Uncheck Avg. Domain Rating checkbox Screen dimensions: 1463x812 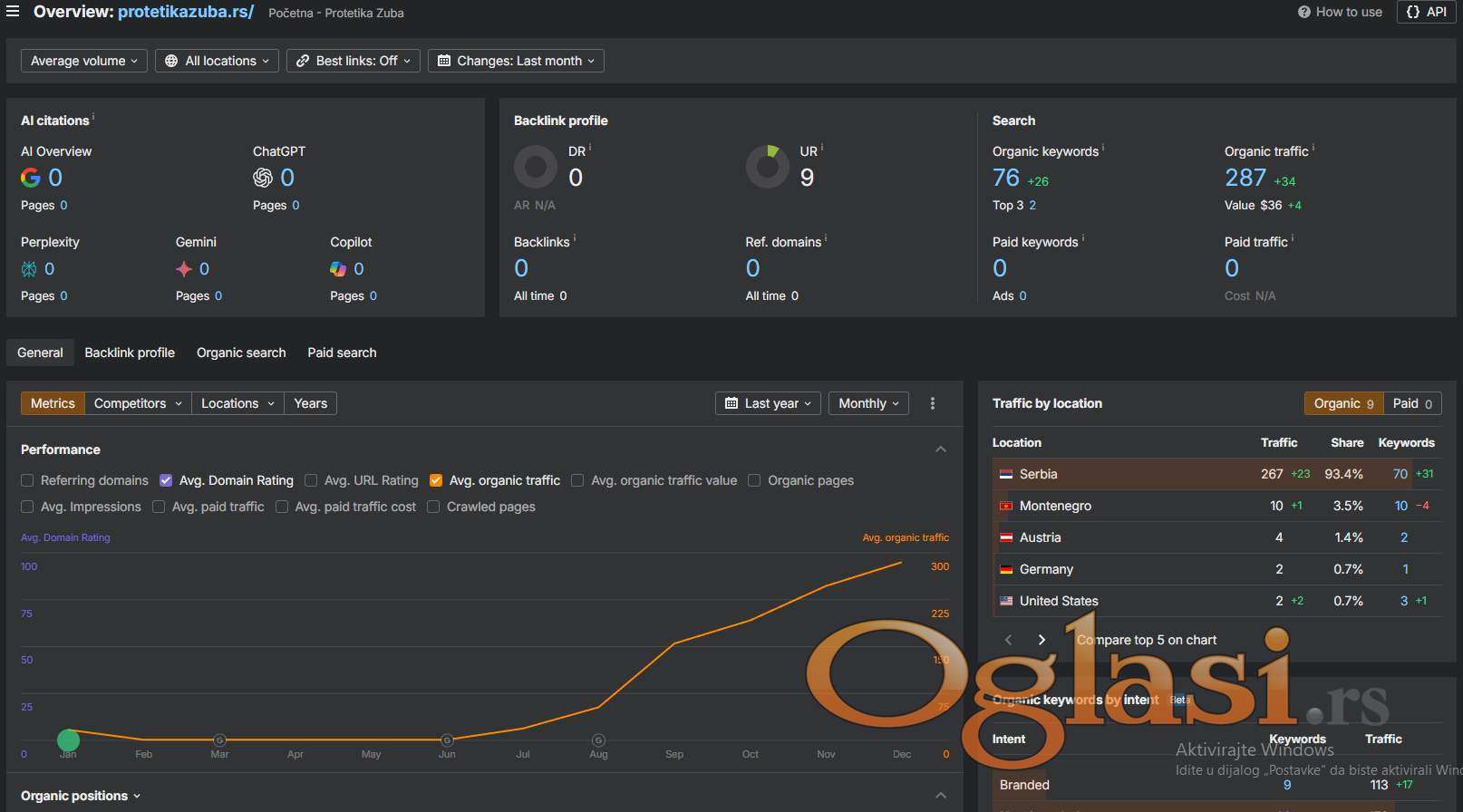(166, 480)
